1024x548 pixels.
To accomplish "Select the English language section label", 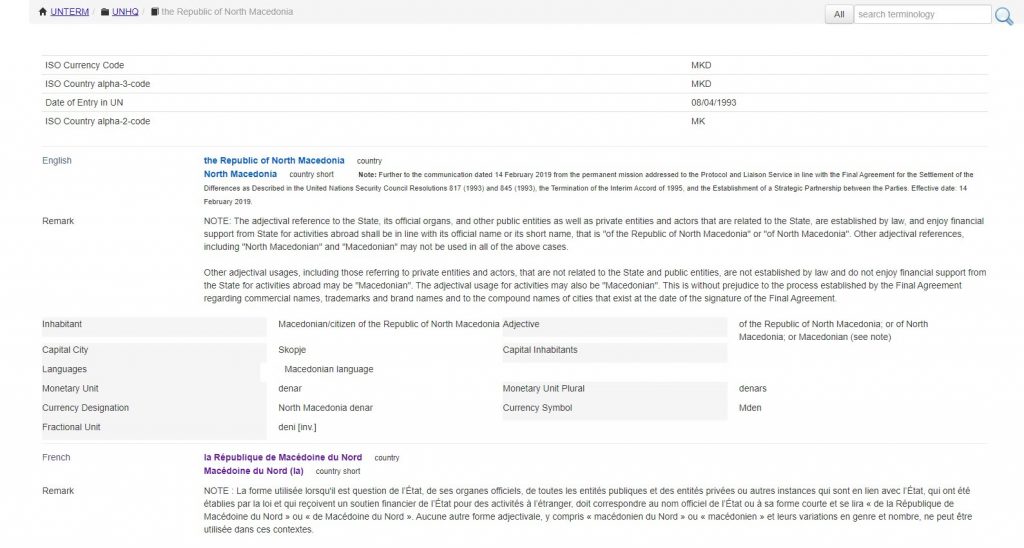I will (x=57, y=160).
